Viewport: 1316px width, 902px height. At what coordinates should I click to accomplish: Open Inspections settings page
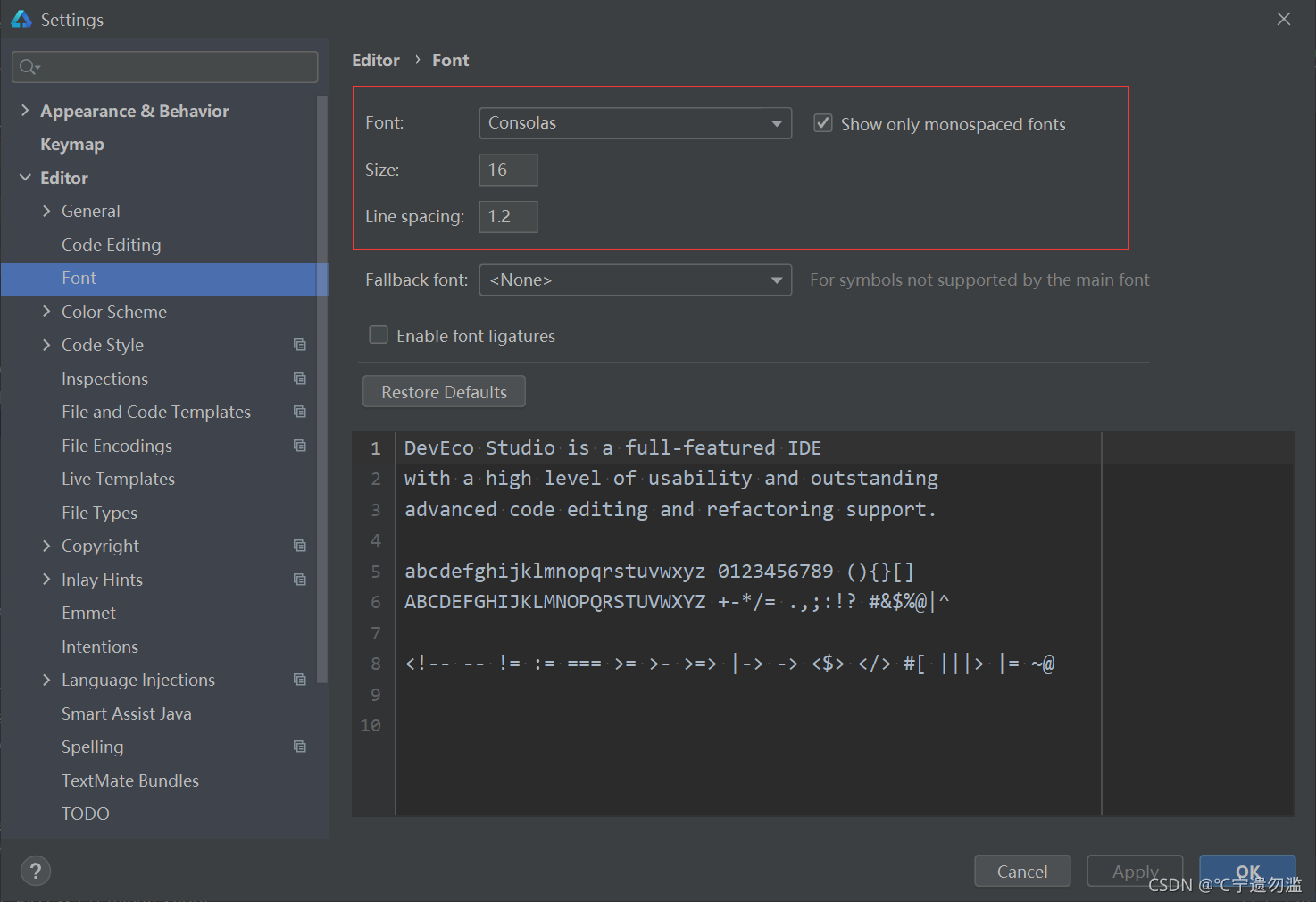(x=104, y=379)
